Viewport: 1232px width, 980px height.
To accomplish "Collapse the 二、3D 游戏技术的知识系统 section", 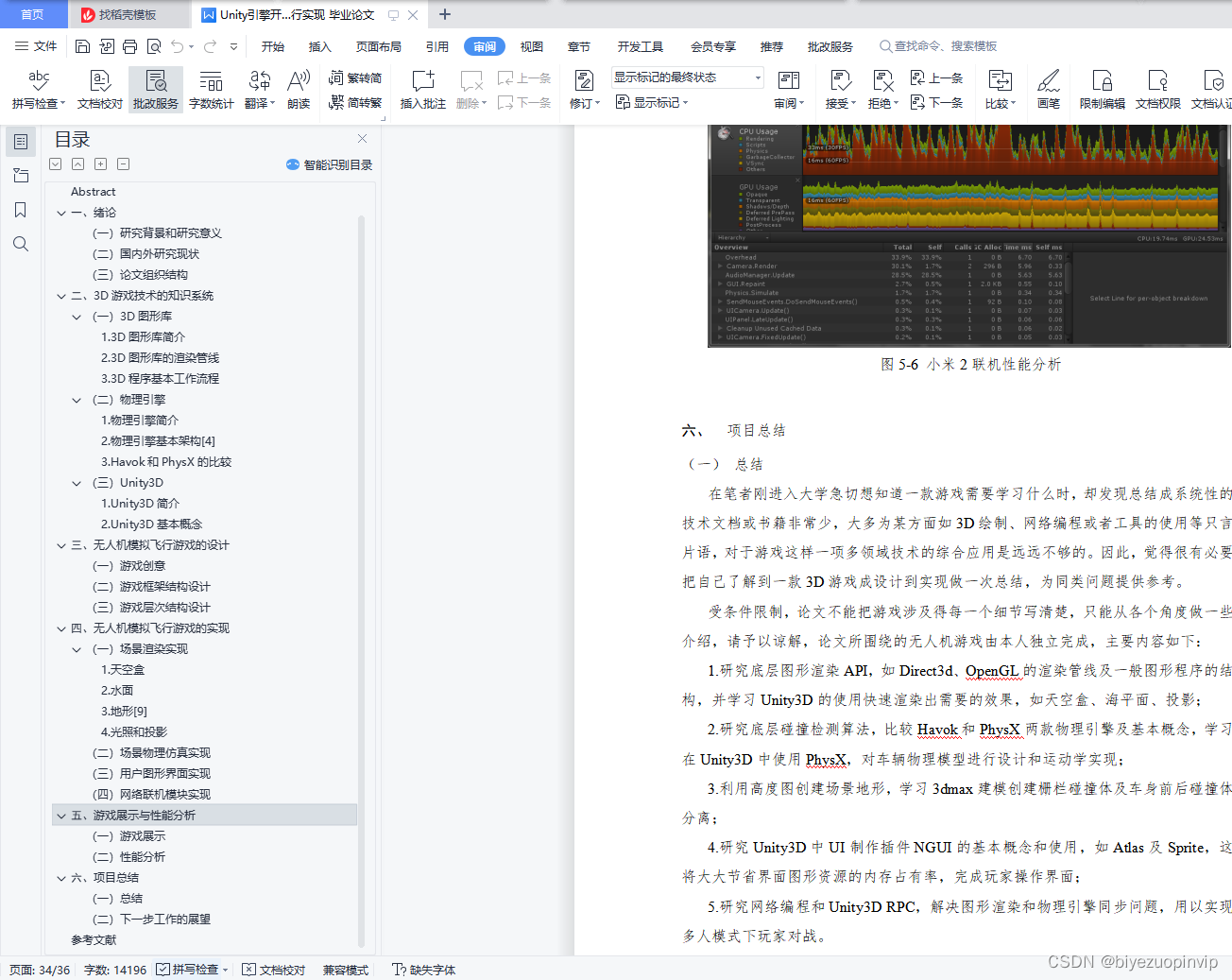I will (x=61, y=296).
